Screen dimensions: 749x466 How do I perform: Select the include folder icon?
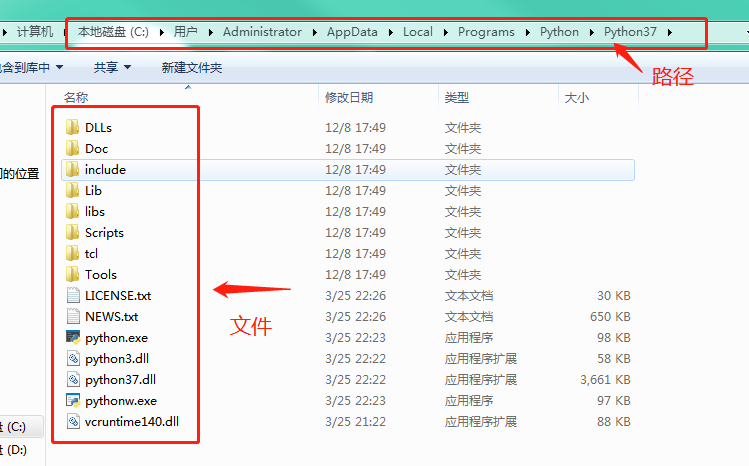[73, 169]
